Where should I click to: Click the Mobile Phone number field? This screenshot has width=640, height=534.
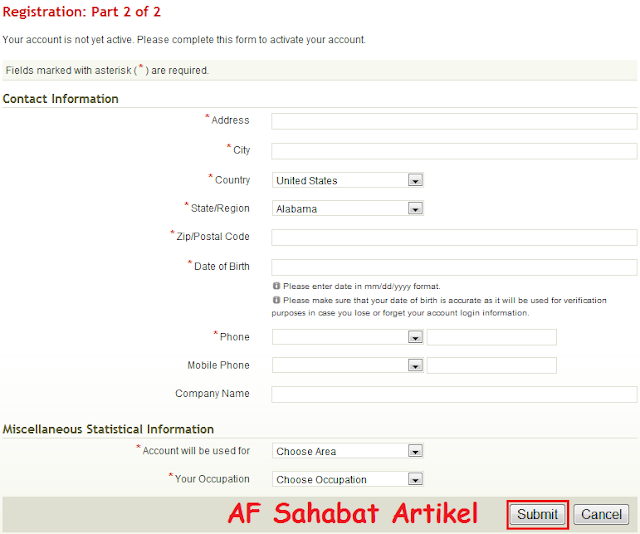click(491, 365)
